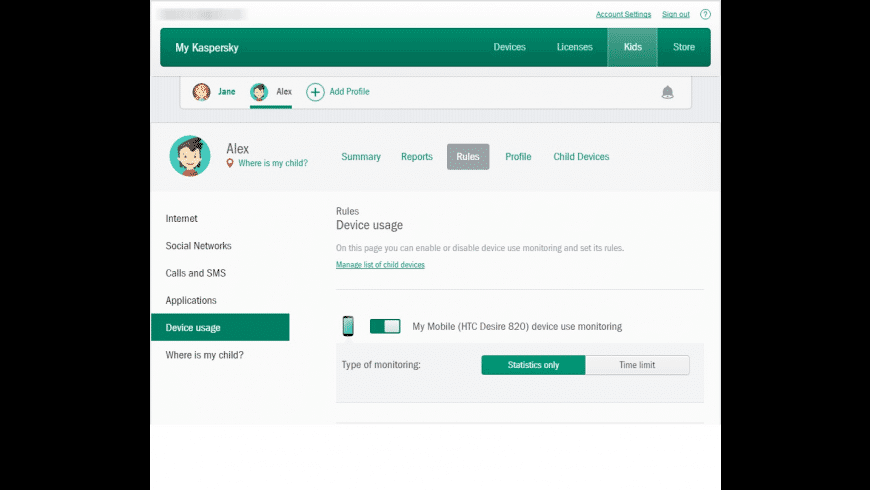
Task: Click the location pin icon beside Alex
Action: pos(230,163)
